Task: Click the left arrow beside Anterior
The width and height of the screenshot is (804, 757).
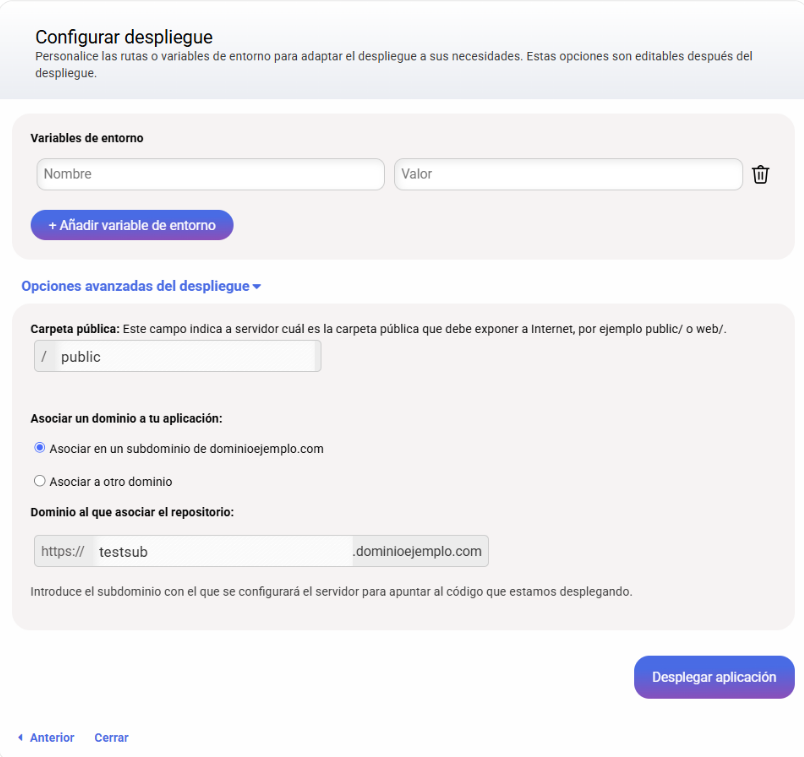Action: 20,738
